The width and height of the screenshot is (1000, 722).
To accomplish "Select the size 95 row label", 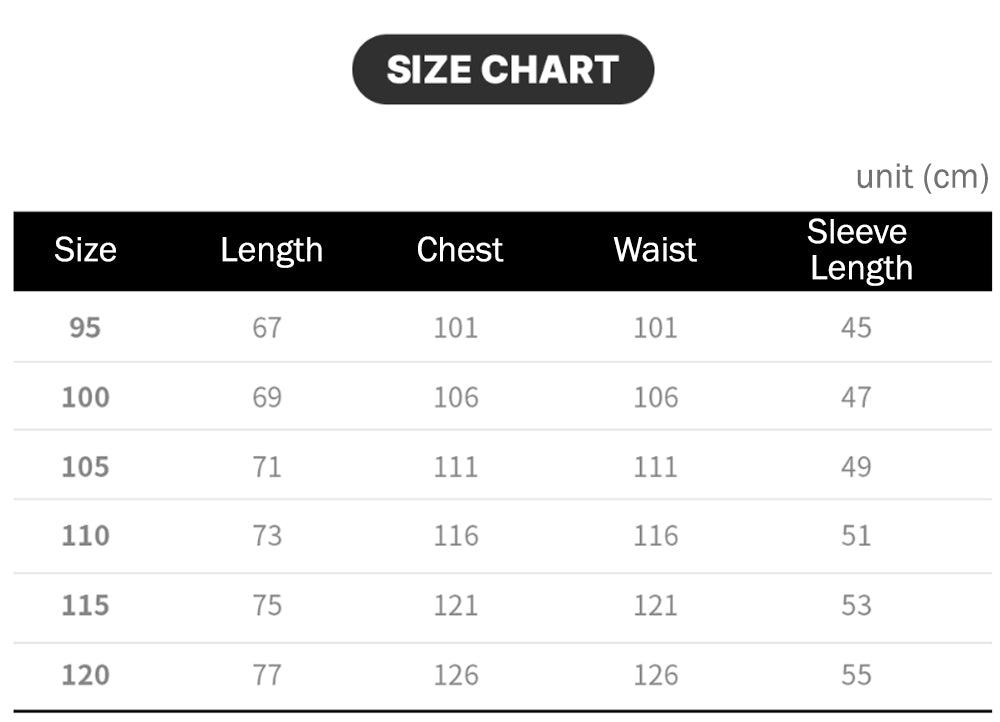I will 85,327.
